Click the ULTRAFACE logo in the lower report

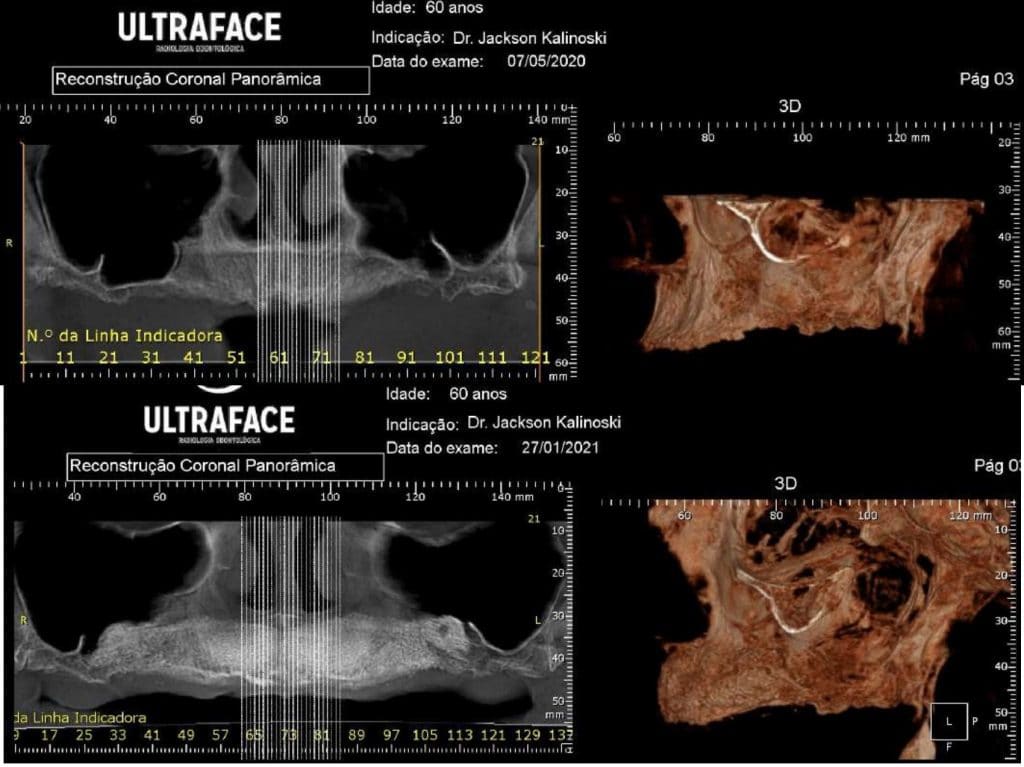click(x=219, y=420)
